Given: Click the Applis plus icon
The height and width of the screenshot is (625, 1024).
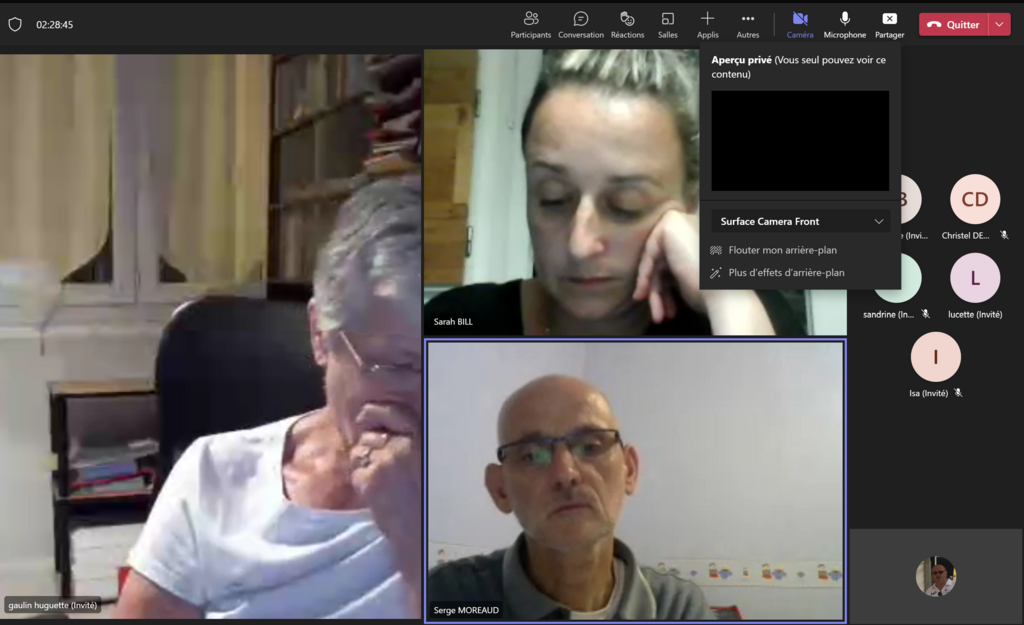Looking at the screenshot, I should point(707,19).
